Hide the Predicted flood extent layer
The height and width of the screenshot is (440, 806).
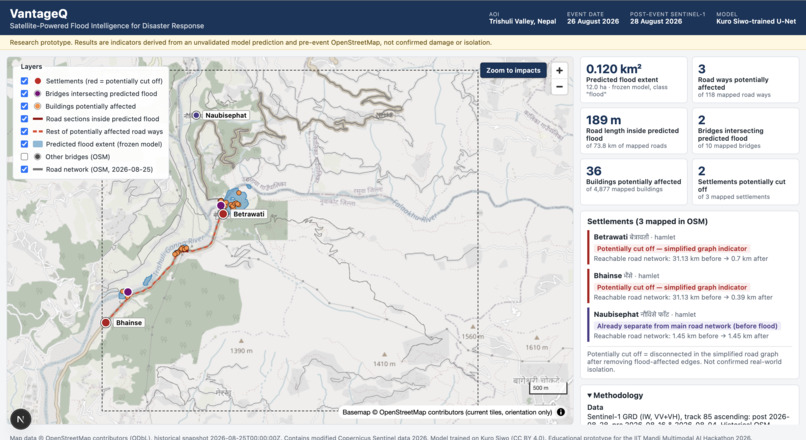click(24, 144)
